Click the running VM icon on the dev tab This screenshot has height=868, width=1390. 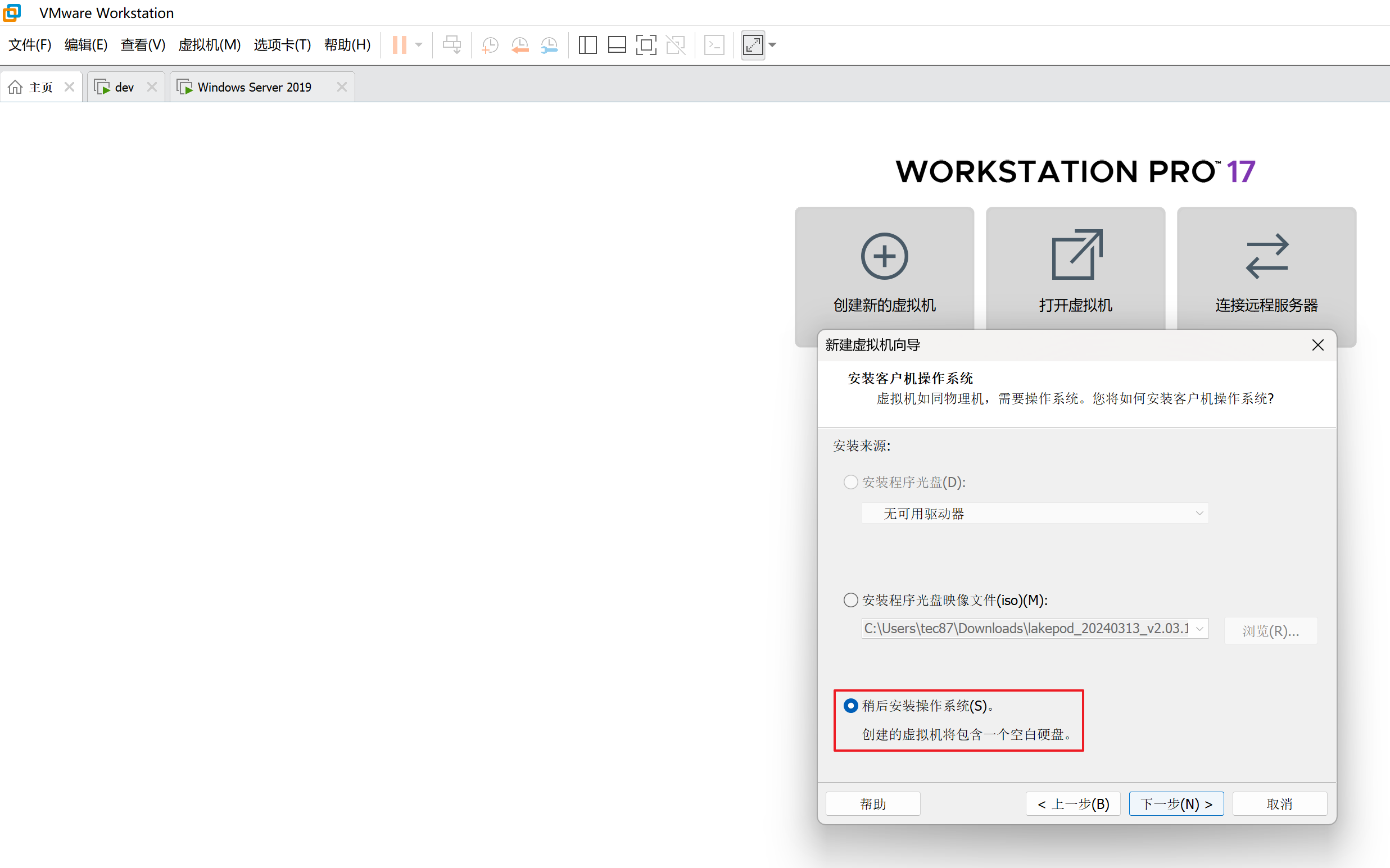(102, 87)
